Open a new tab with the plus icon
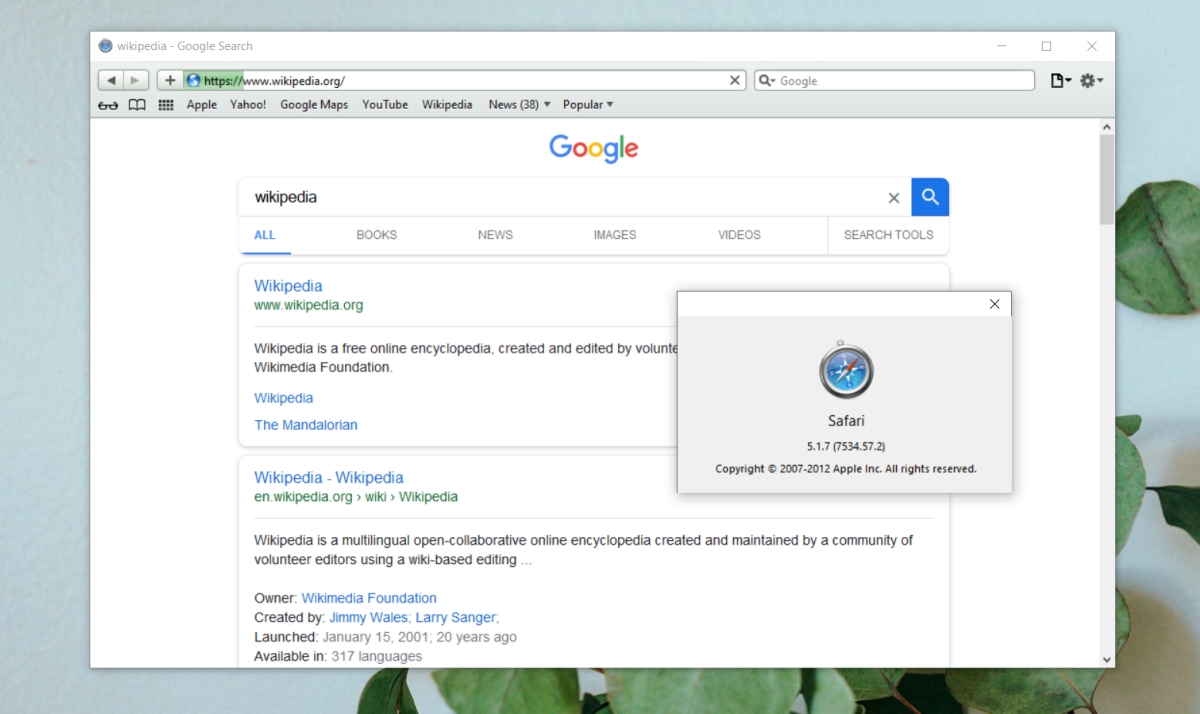The height and width of the screenshot is (714, 1200). [x=169, y=80]
